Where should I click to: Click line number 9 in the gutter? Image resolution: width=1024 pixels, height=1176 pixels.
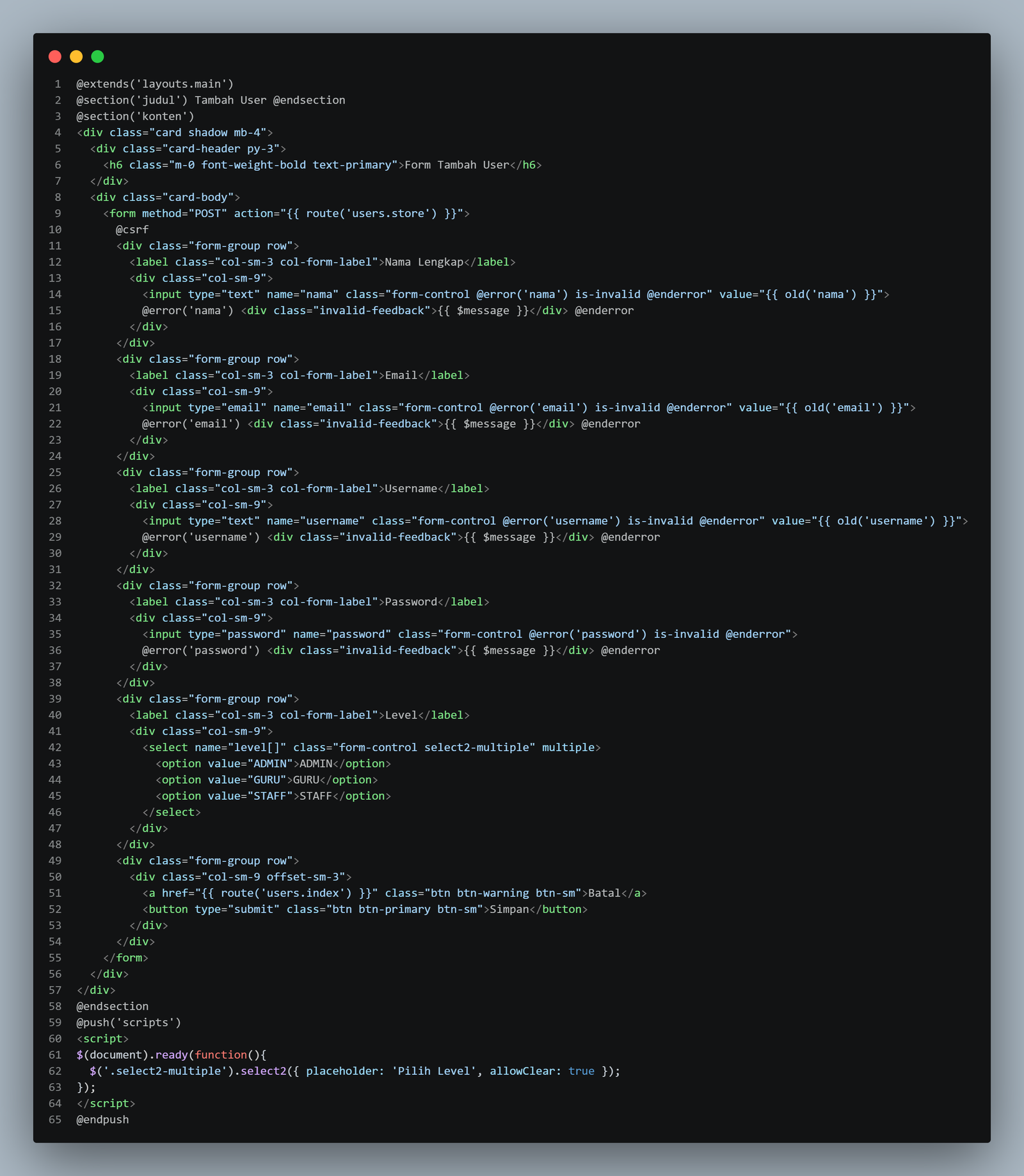click(58, 213)
